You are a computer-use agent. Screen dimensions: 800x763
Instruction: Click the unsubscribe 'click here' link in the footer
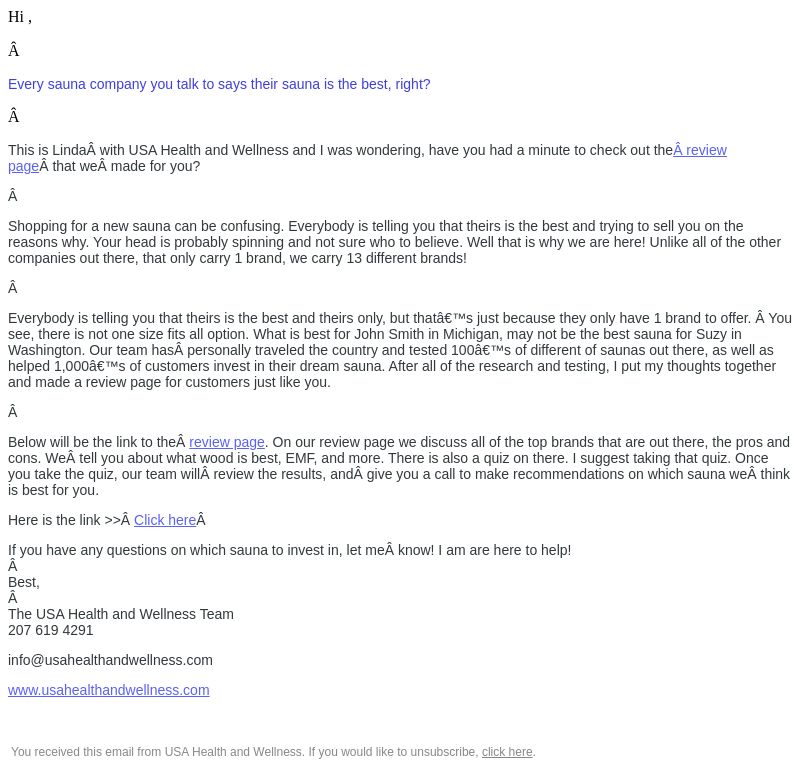pyautogui.click(x=507, y=752)
